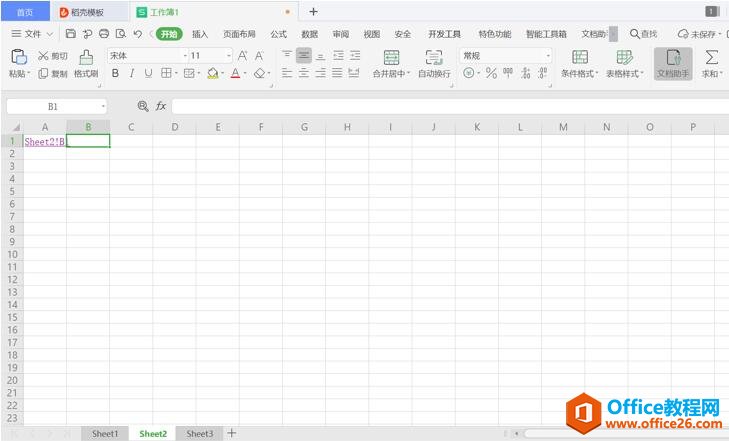729x441 pixels.
Task: Apply thousands separator style
Action: 508,73
